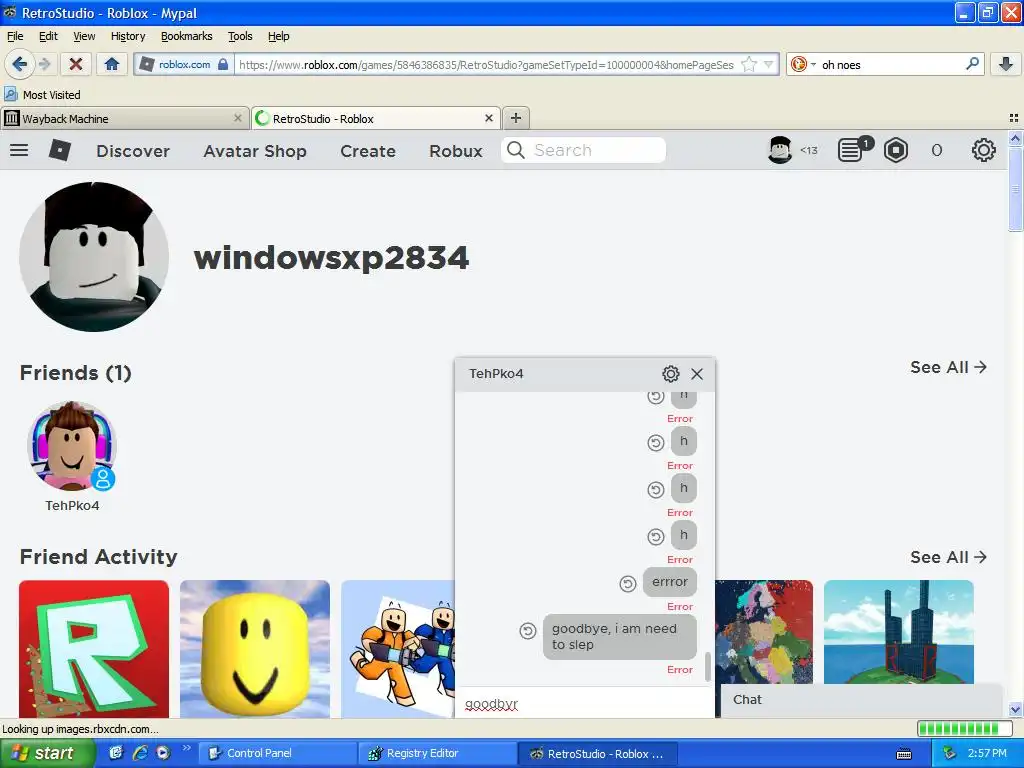The height and width of the screenshot is (768, 1024).
Task: Run search with the magnifier icon
Action: tap(972, 64)
